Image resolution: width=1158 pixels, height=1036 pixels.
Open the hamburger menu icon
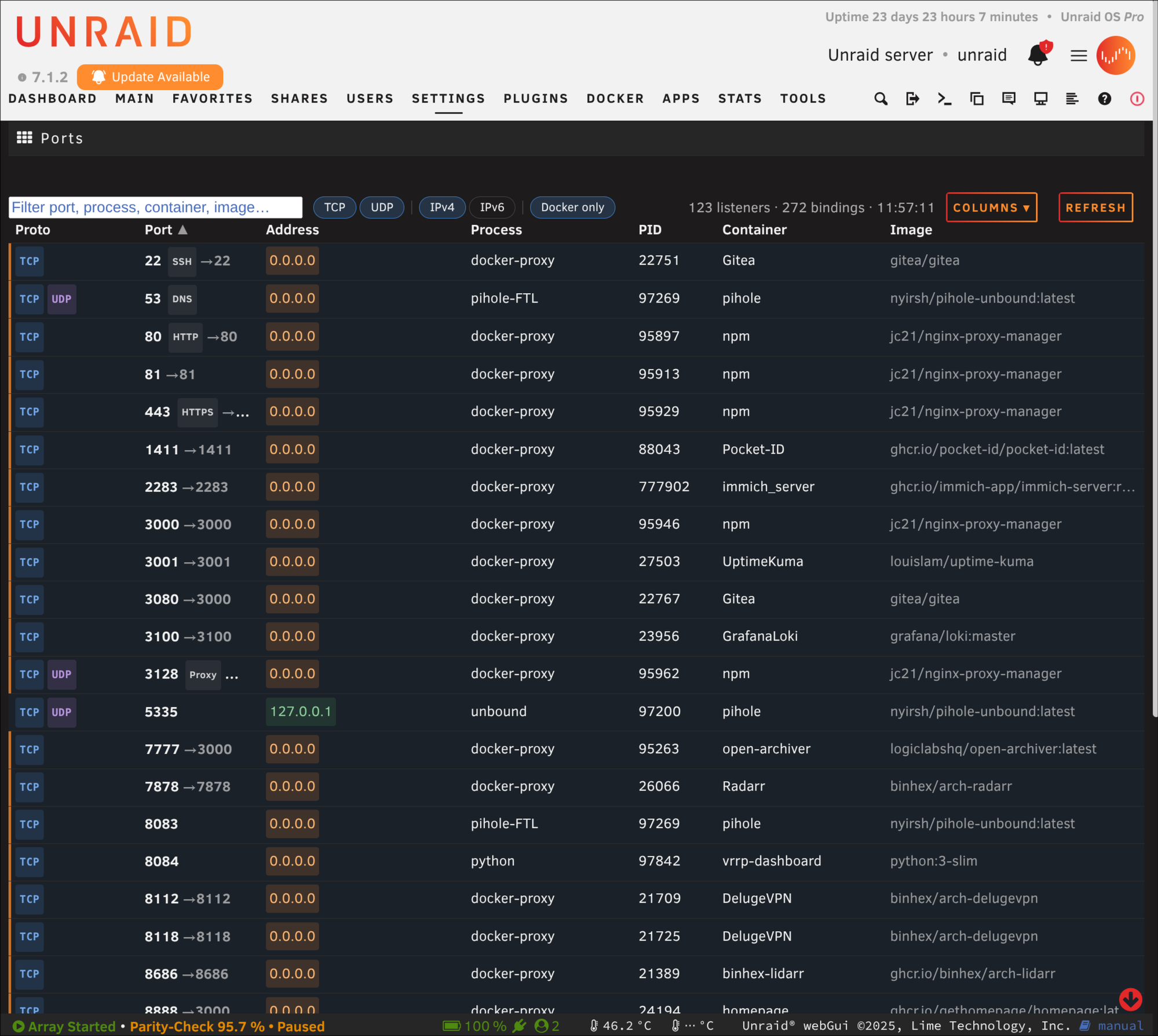(x=1078, y=56)
